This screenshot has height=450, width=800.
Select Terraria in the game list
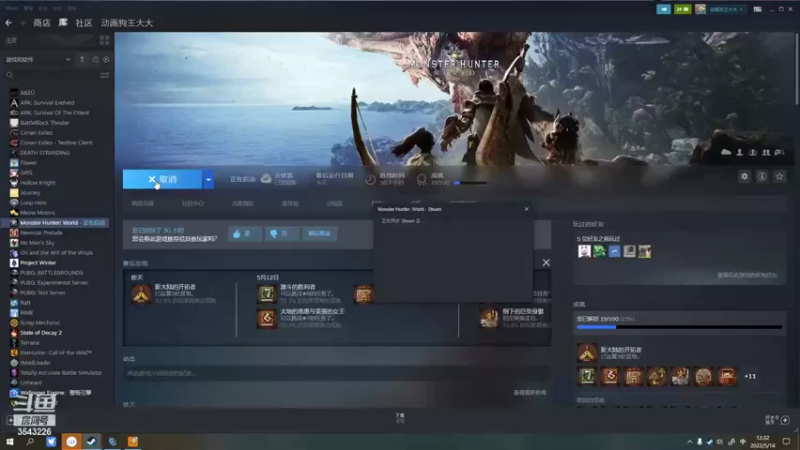click(30, 343)
